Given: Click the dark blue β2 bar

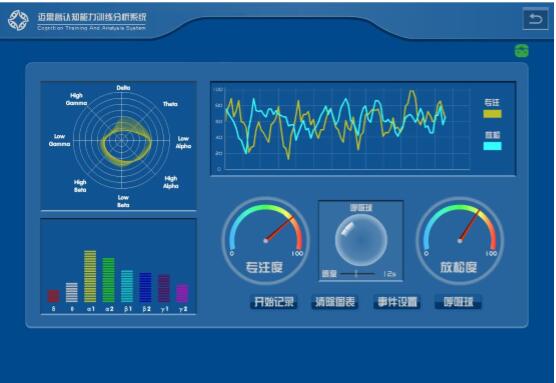Looking at the screenshot, I should tap(145, 288).
